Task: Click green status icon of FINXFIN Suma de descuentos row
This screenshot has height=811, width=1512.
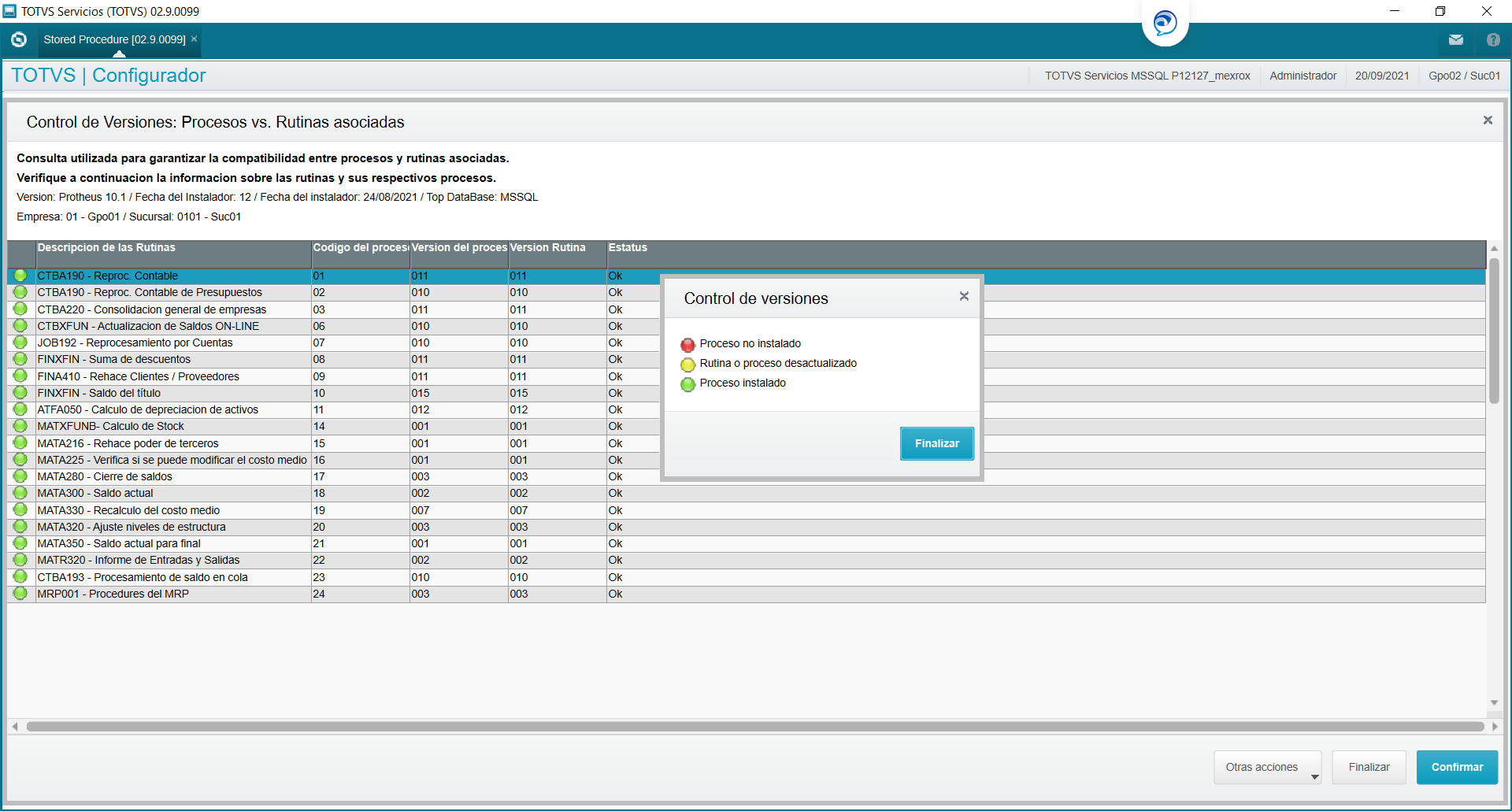Action: 20,359
